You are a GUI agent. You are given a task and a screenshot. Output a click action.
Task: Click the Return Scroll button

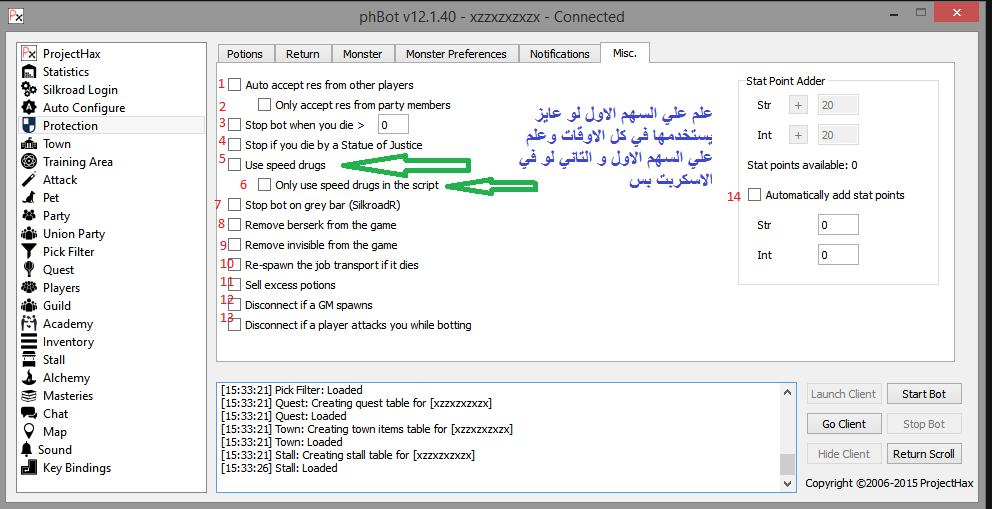pos(924,453)
